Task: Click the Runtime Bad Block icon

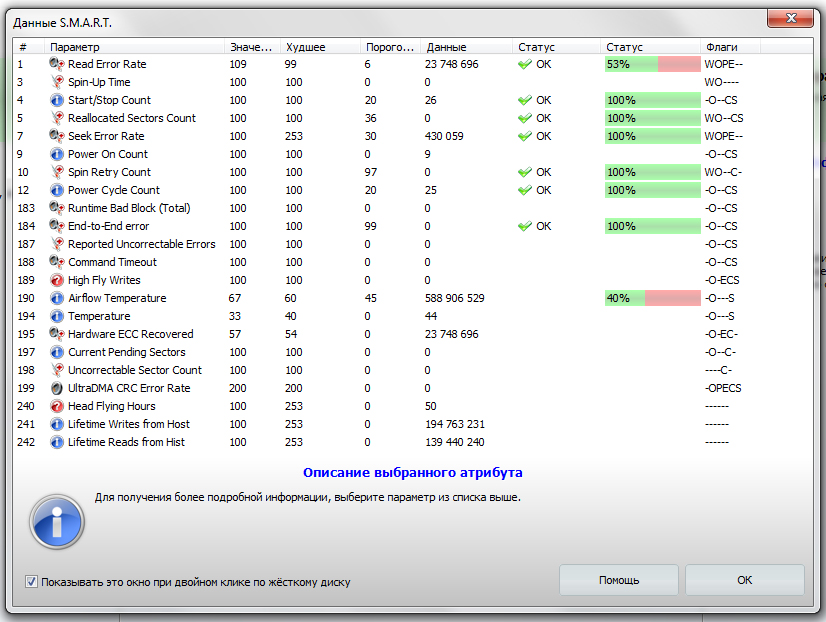Action: [x=56, y=208]
